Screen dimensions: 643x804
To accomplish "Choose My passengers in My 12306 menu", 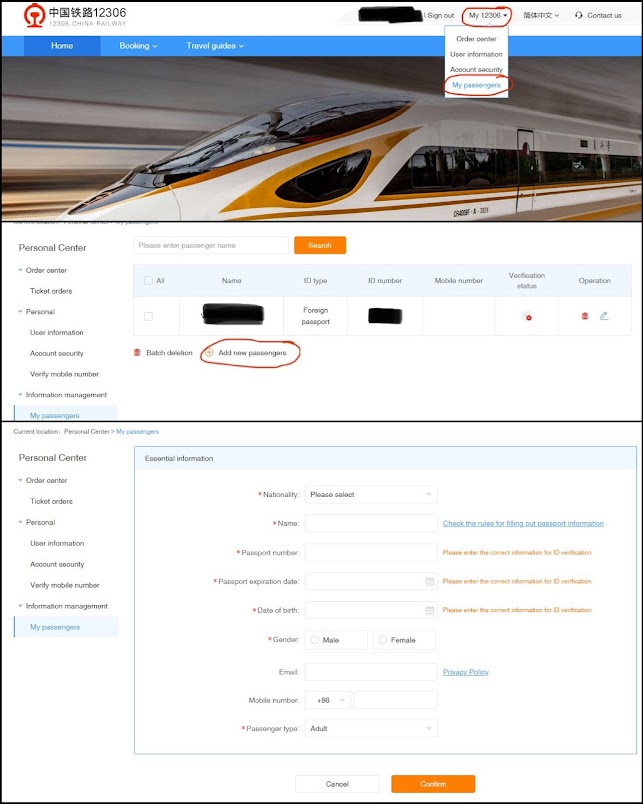I will pos(476,85).
